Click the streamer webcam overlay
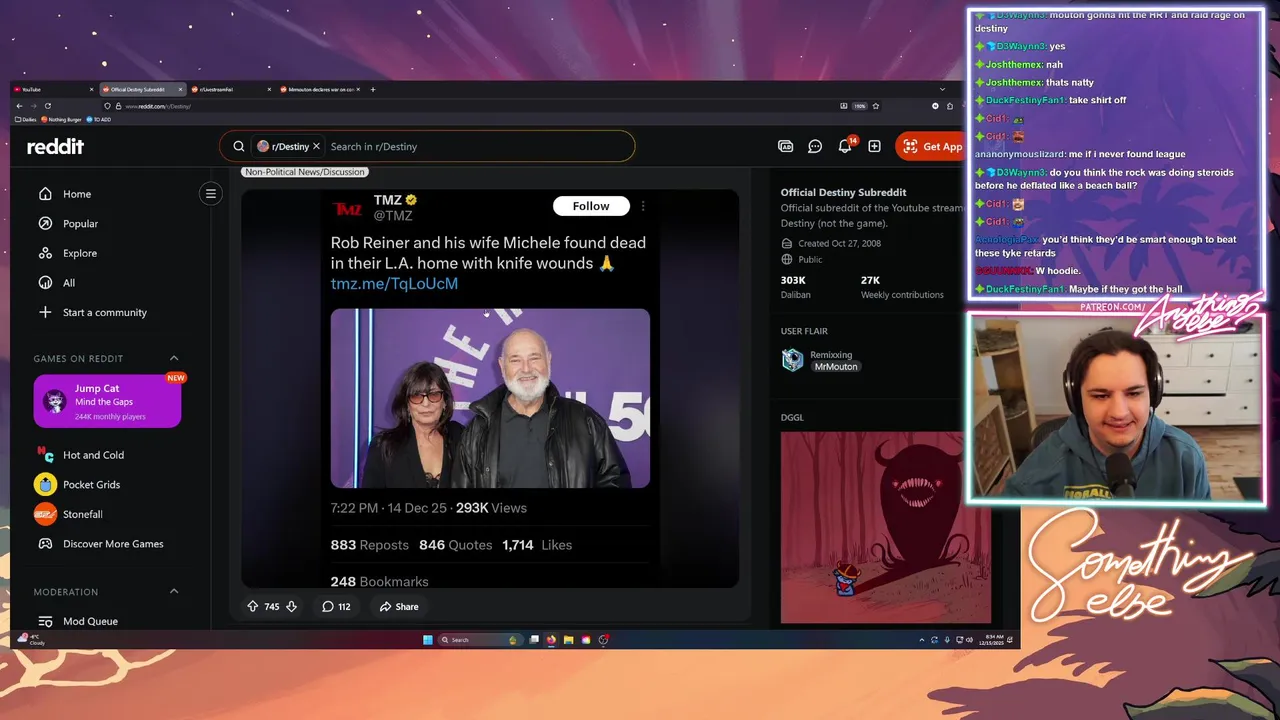 point(1116,407)
